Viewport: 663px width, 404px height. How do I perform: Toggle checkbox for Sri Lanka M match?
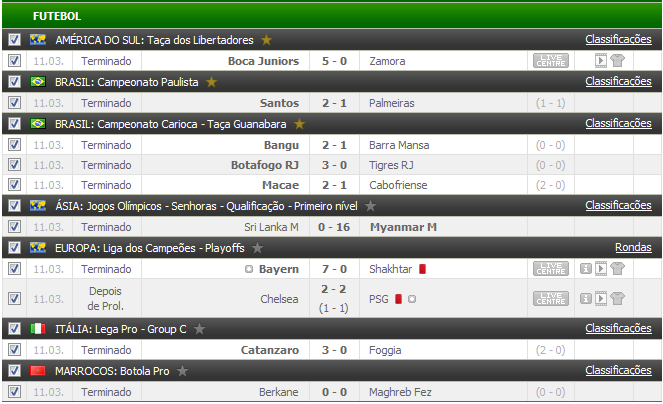tap(14, 227)
